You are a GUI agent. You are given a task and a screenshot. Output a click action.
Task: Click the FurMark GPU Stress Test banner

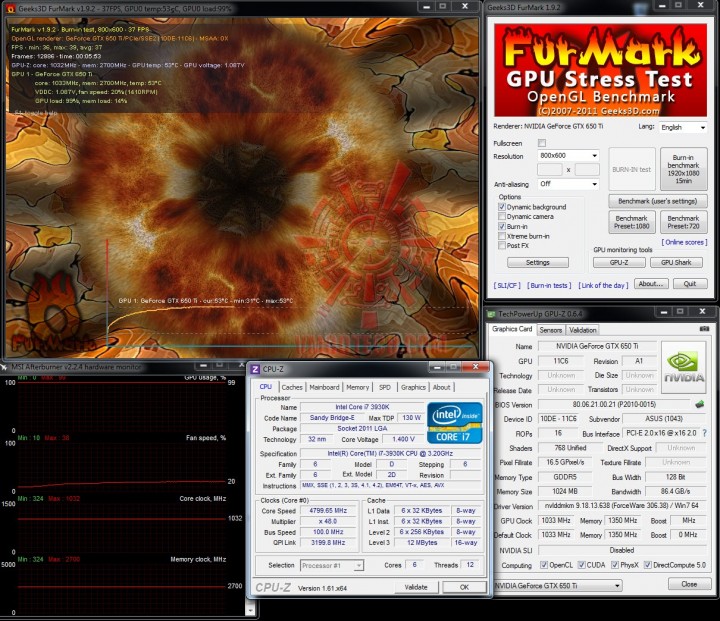[600, 70]
